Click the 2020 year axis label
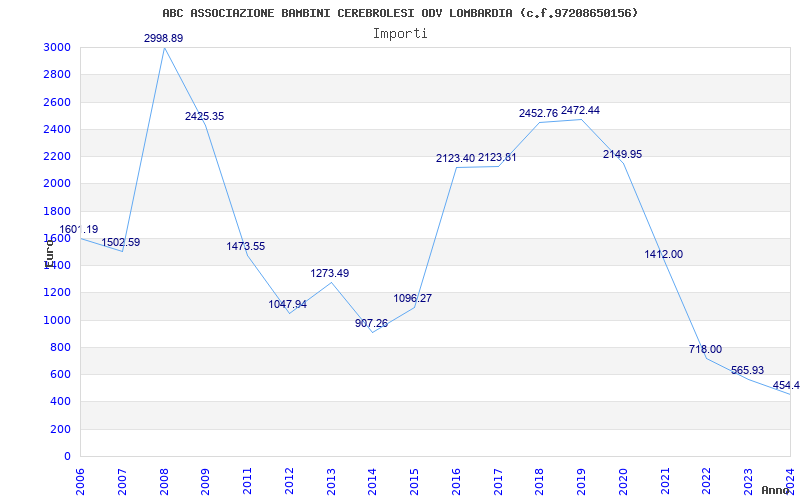This screenshot has width=800, height=500. [623, 481]
